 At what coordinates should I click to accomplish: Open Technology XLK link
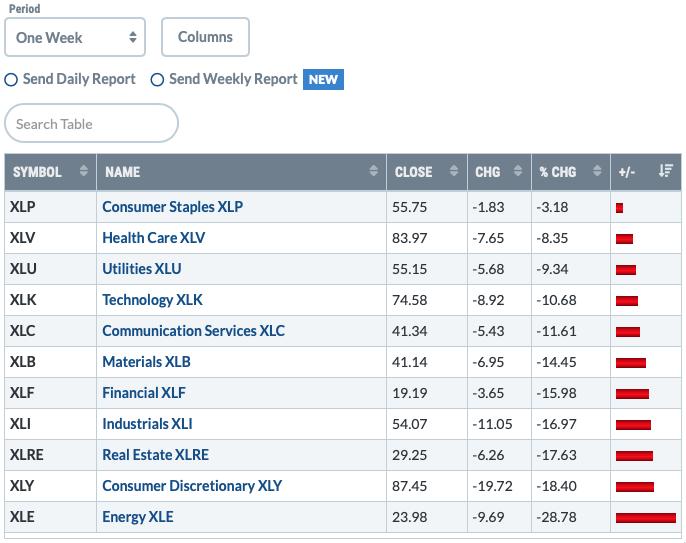point(152,300)
